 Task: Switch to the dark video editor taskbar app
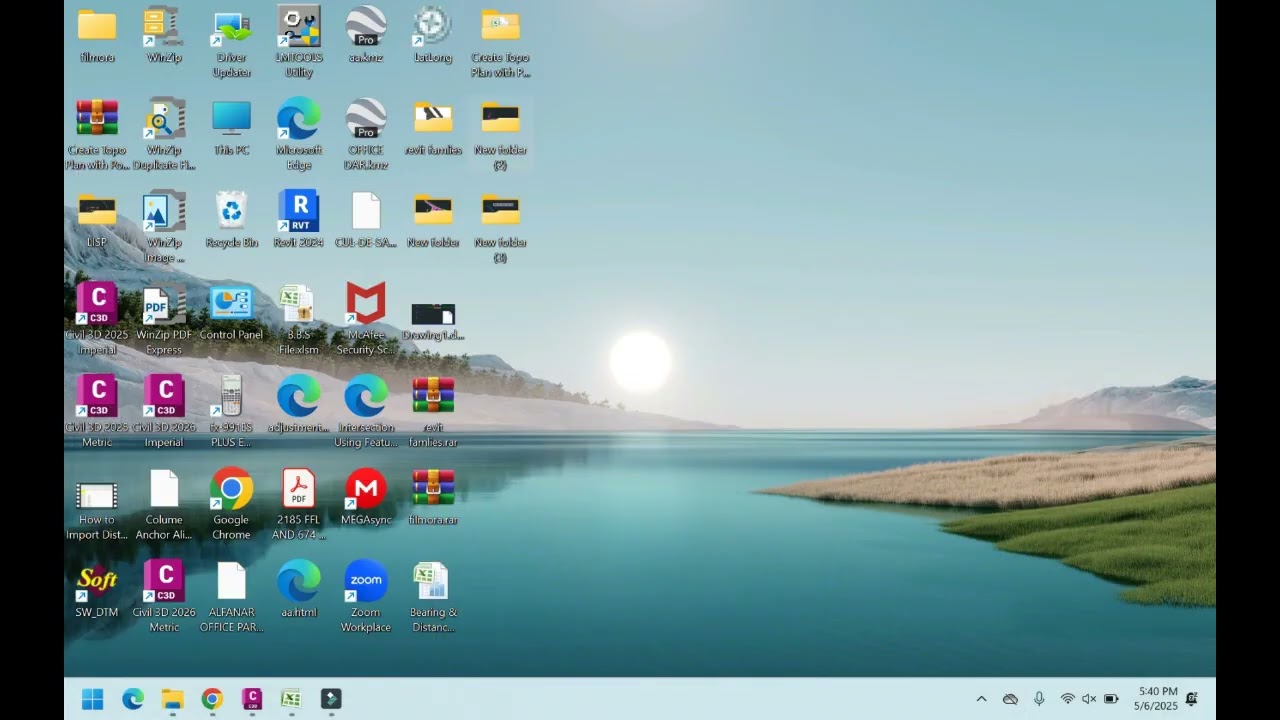[x=331, y=699]
